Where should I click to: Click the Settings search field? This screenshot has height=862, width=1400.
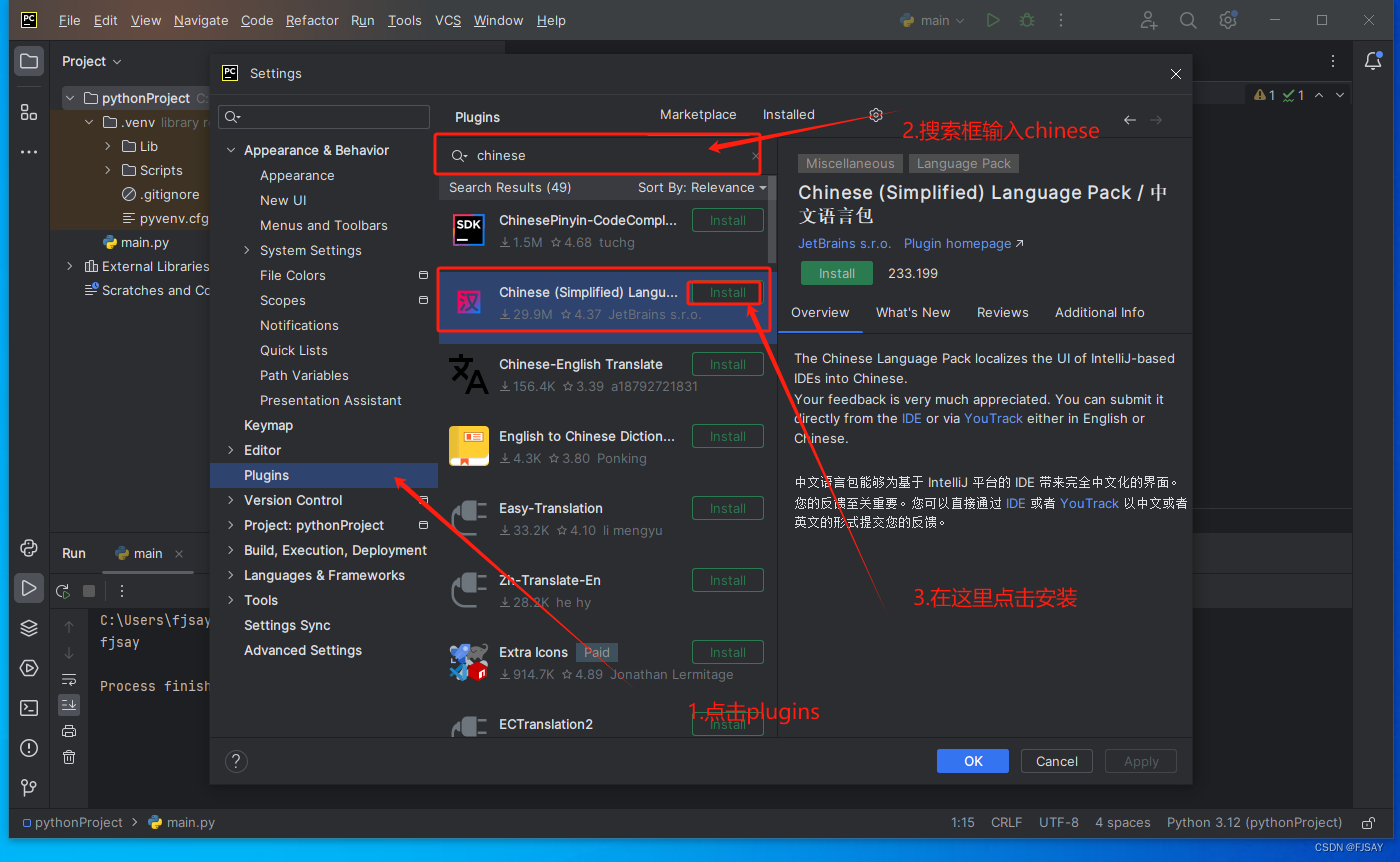[324, 117]
